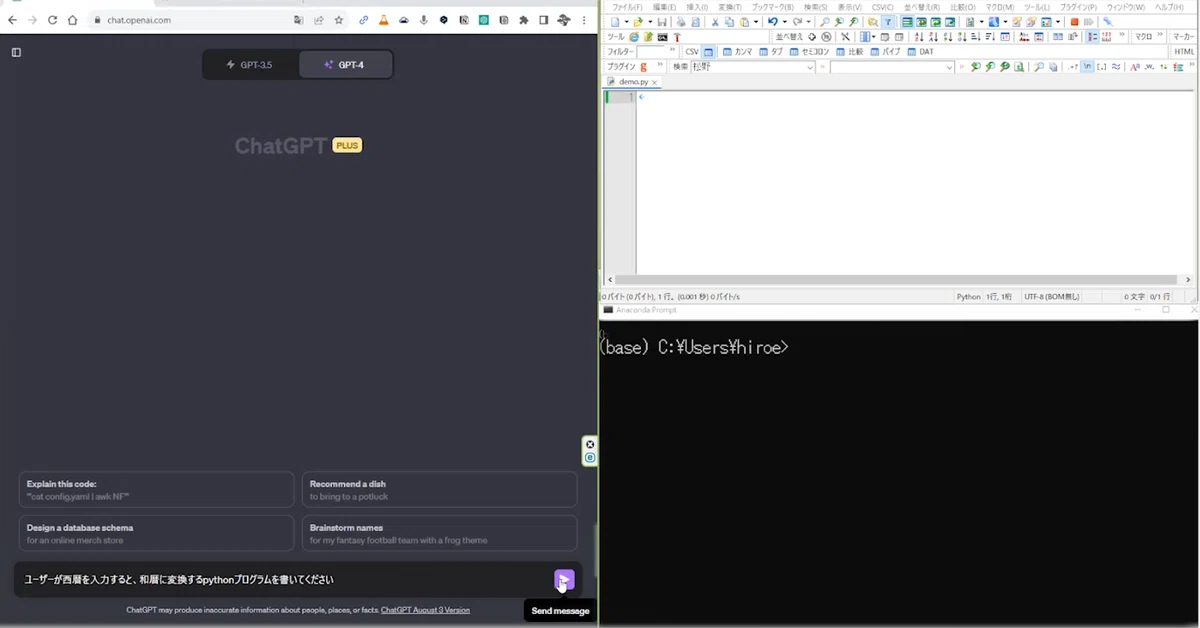
Task: Click the Chrome address bar chat.openai.com
Action: [139, 20]
